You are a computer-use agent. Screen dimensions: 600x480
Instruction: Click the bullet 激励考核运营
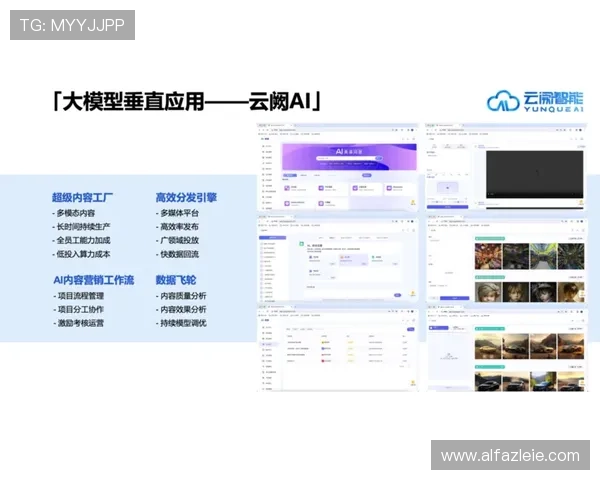78,323
